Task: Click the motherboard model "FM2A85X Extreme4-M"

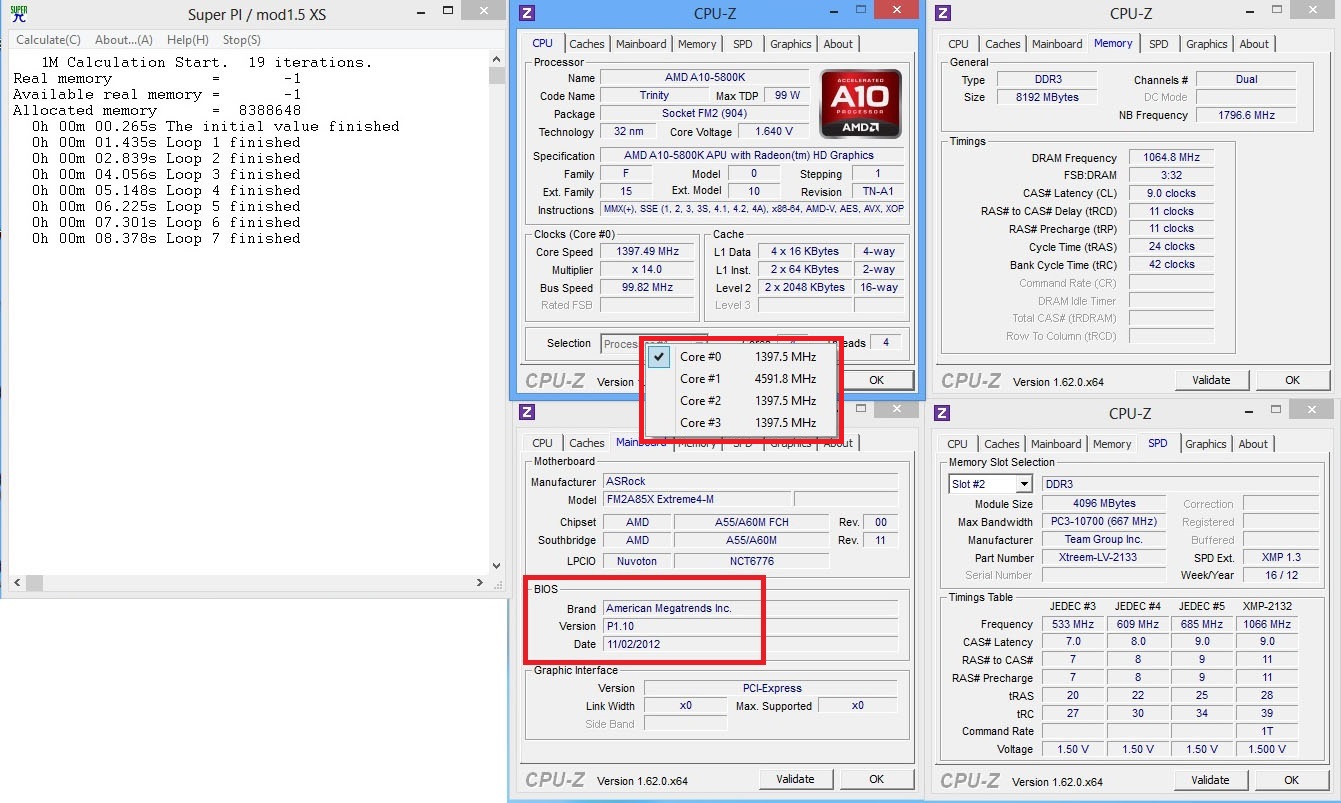Action: 696,499
